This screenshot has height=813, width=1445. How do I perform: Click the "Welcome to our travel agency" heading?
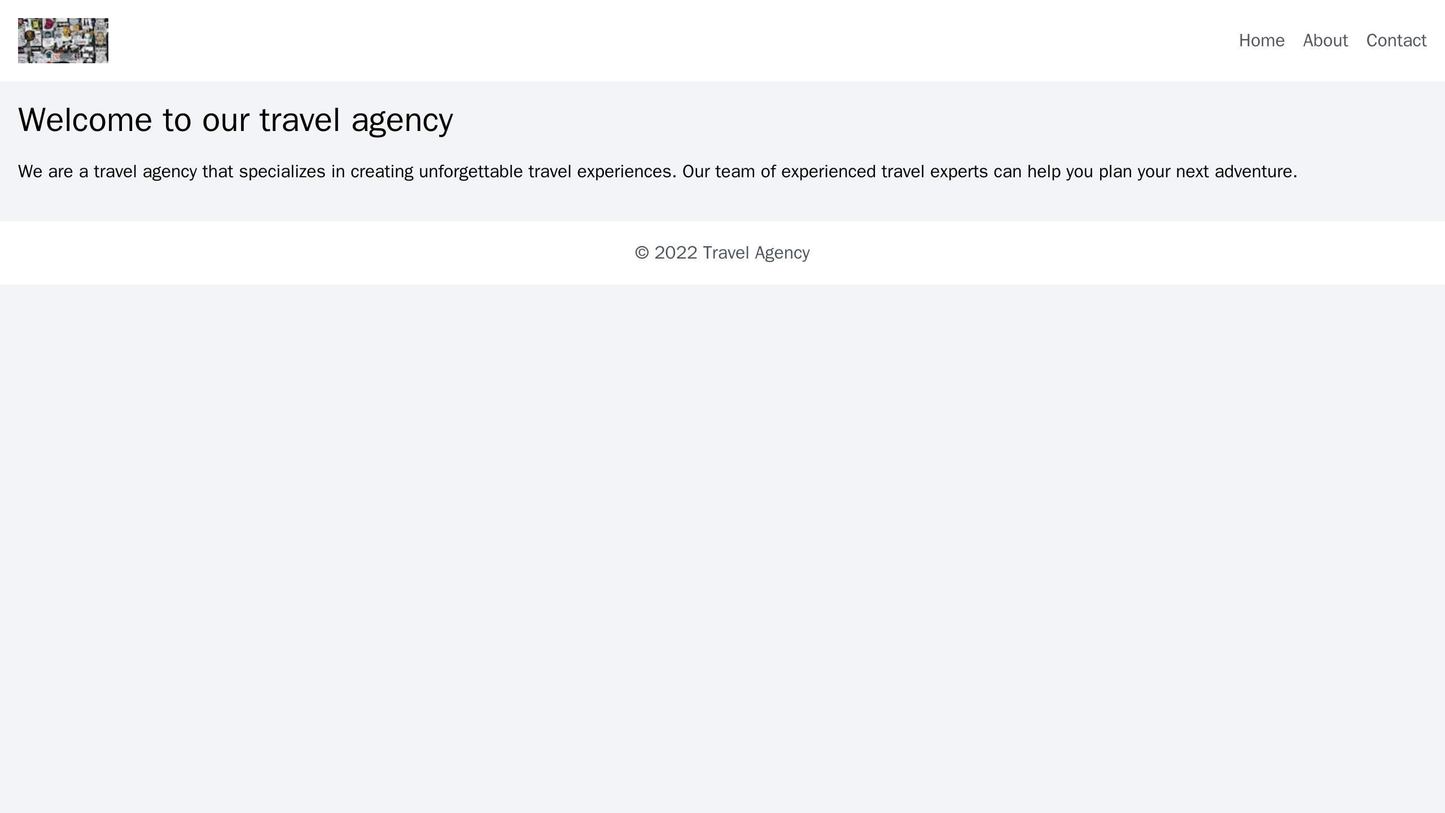[x=235, y=120]
